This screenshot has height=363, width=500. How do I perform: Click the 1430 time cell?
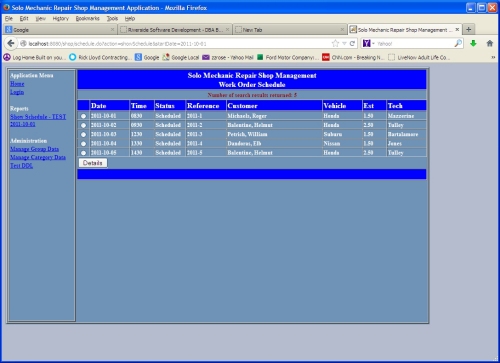[142, 153]
